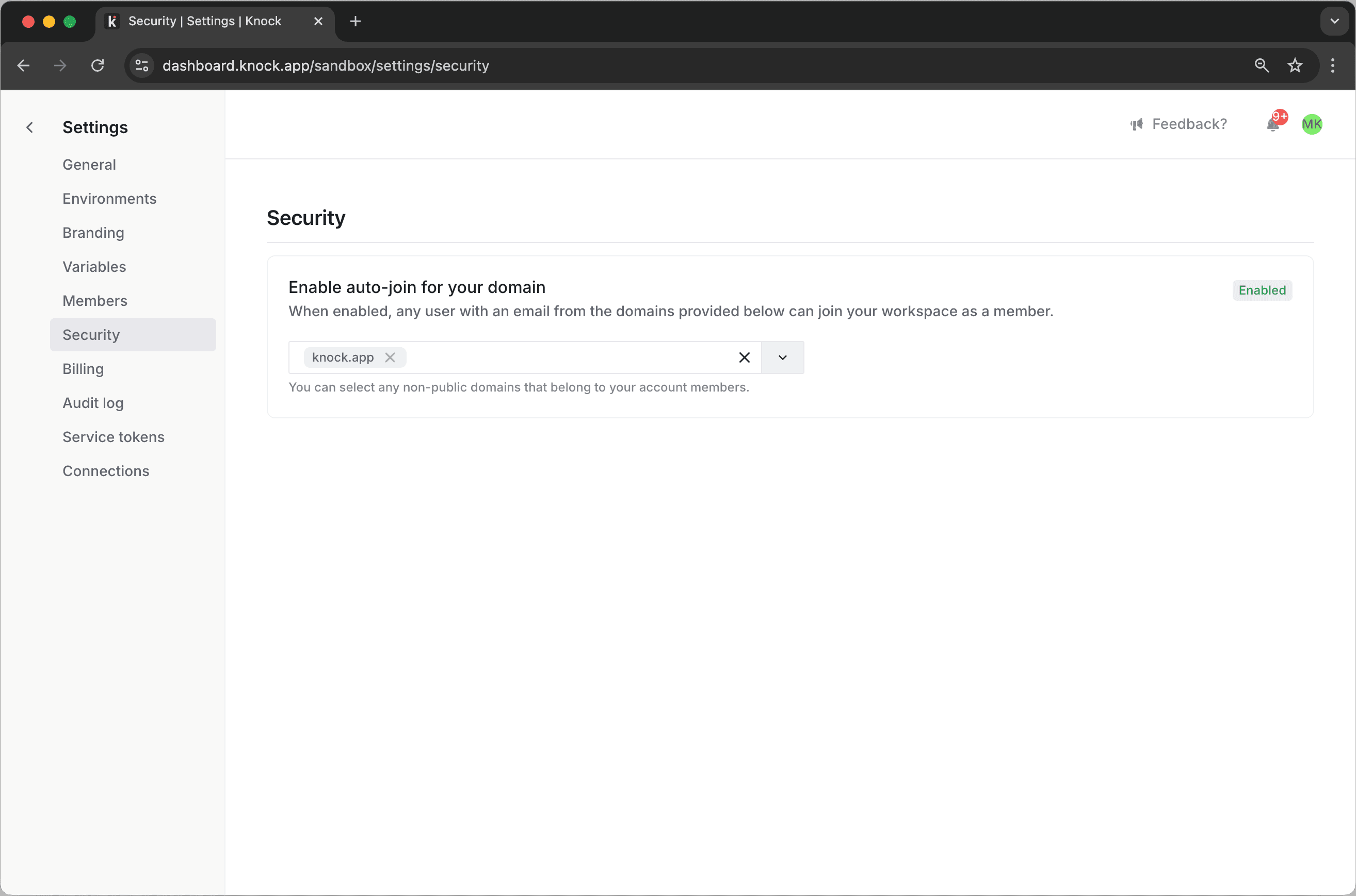The image size is (1356, 896).
Task: Click the Enabled status badge
Action: coord(1262,290)
